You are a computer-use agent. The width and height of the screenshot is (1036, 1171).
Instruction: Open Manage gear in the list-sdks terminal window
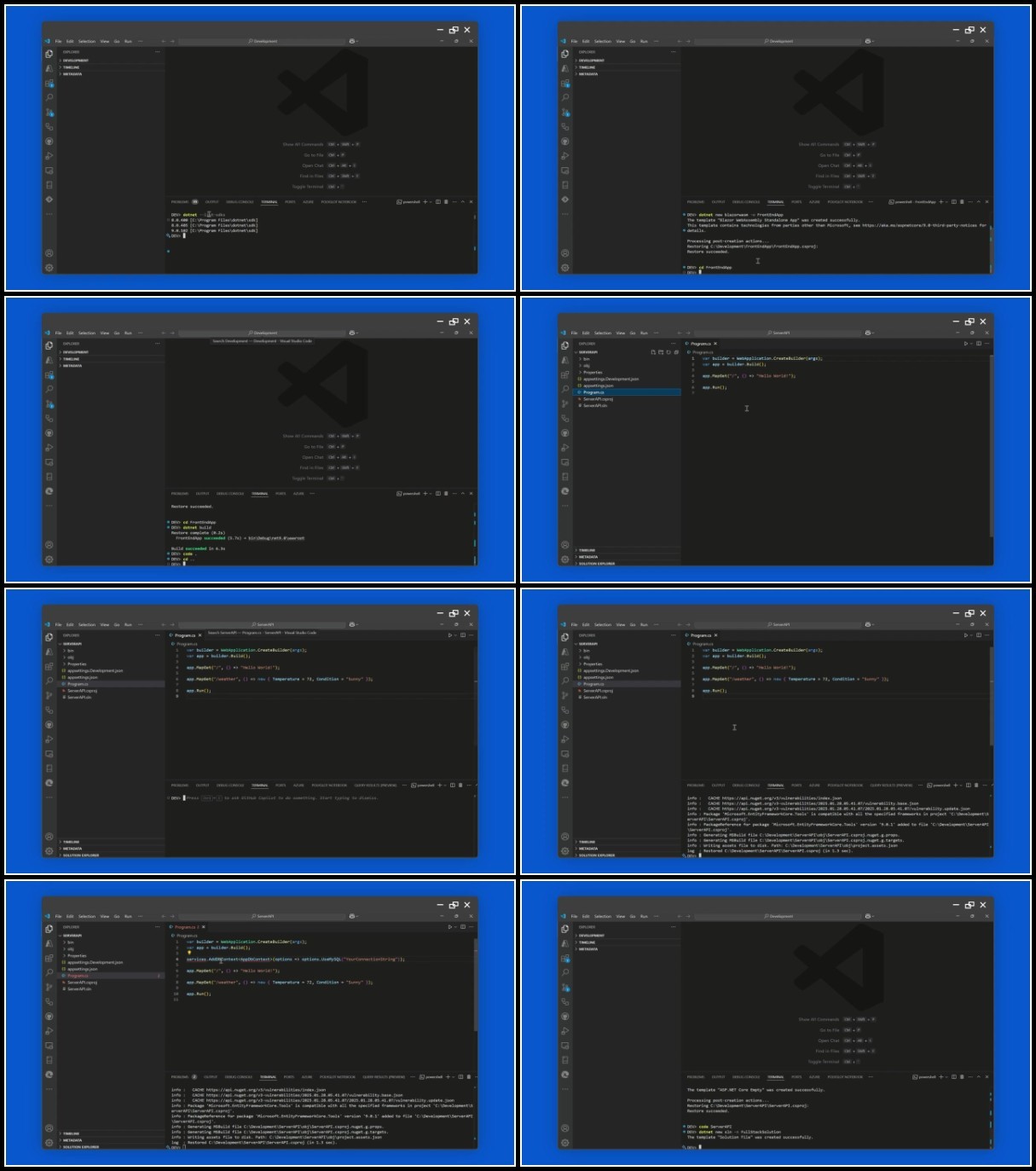[x=49, y=268]
